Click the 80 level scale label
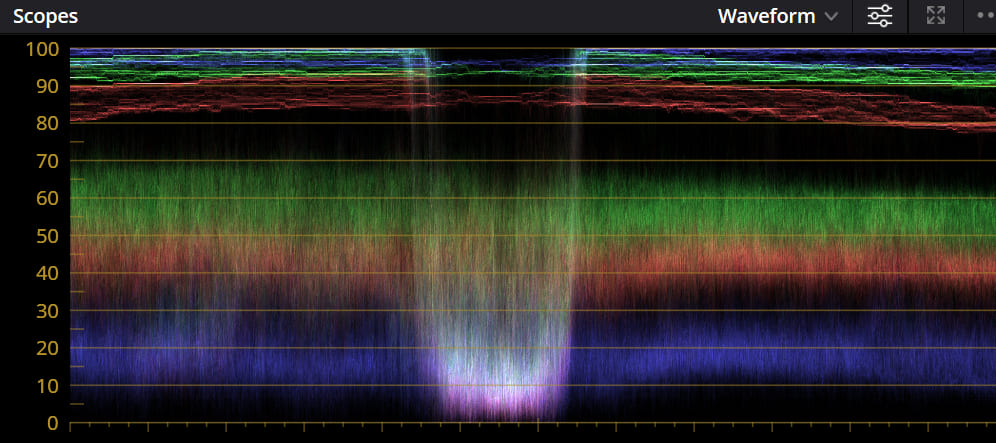 (48, 123)
